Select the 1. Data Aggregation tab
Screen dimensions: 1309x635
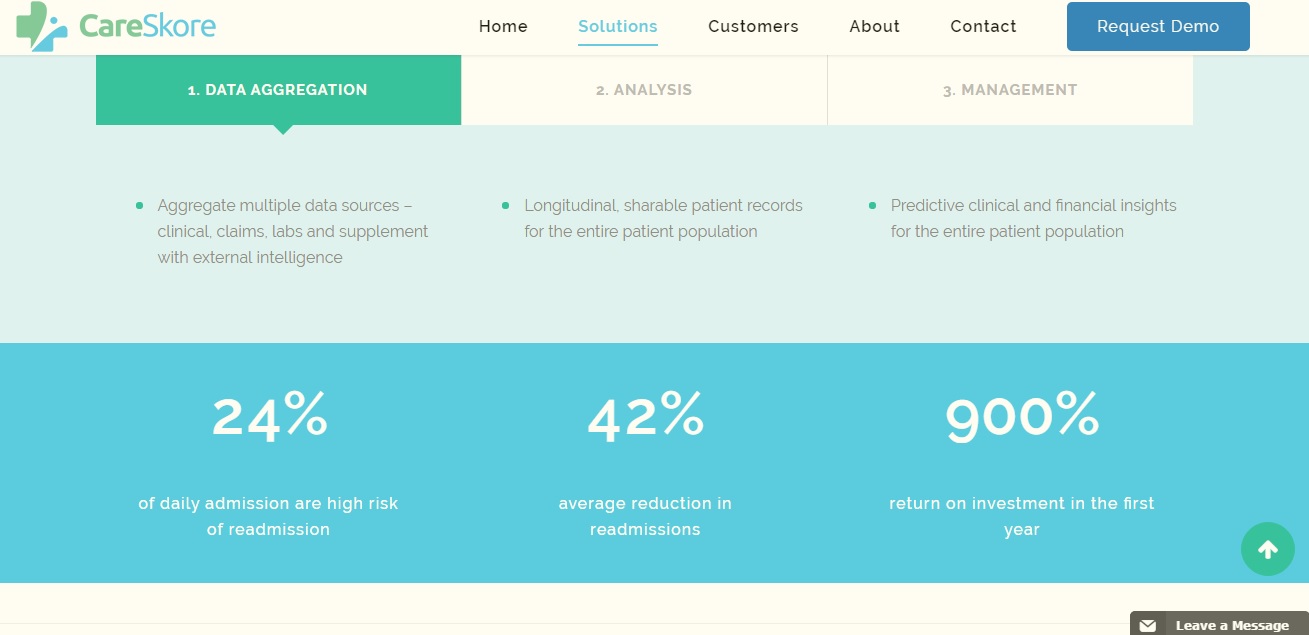(x=278, y=90)
